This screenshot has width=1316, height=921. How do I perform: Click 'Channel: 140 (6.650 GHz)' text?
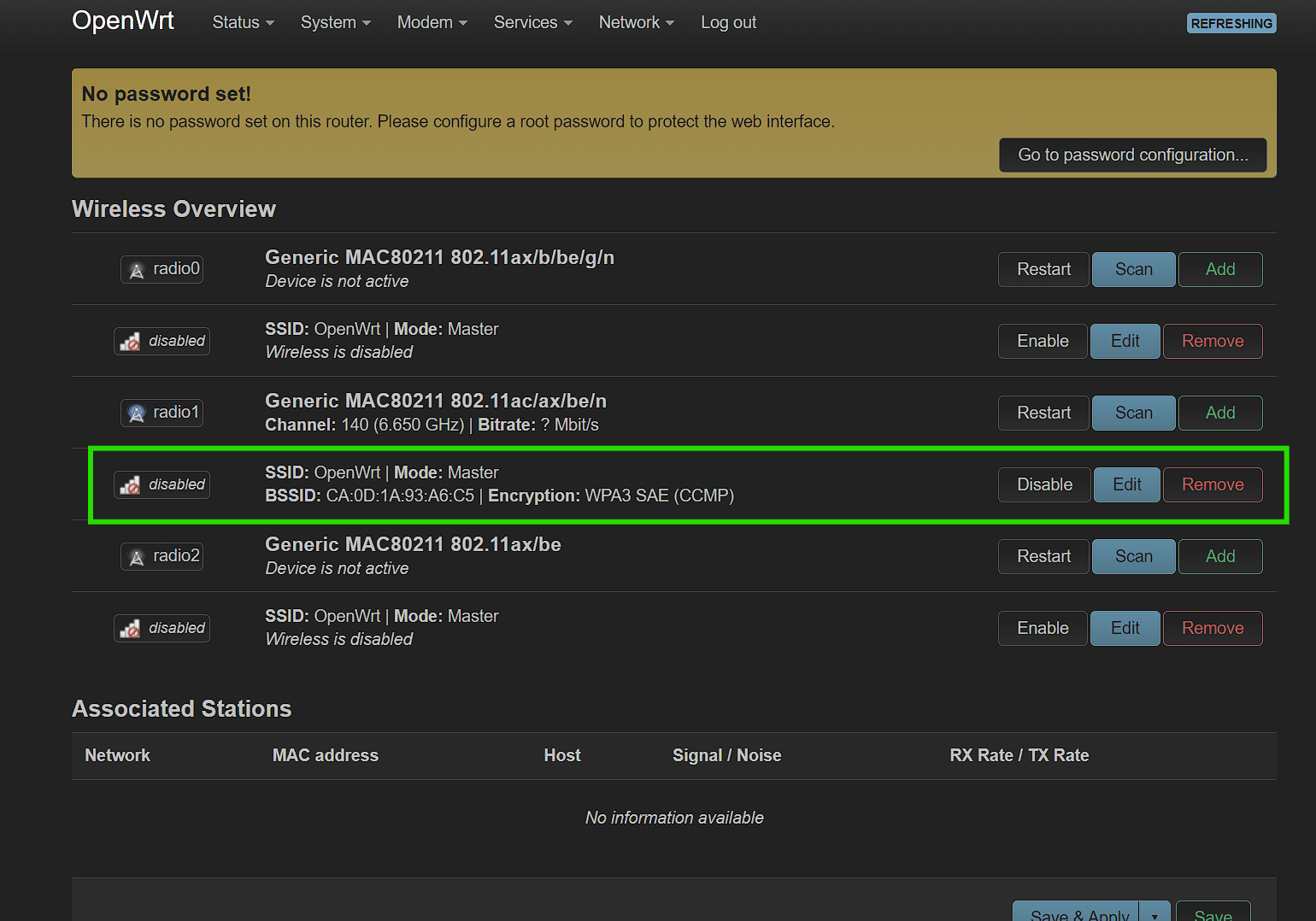tap(365, 425)
